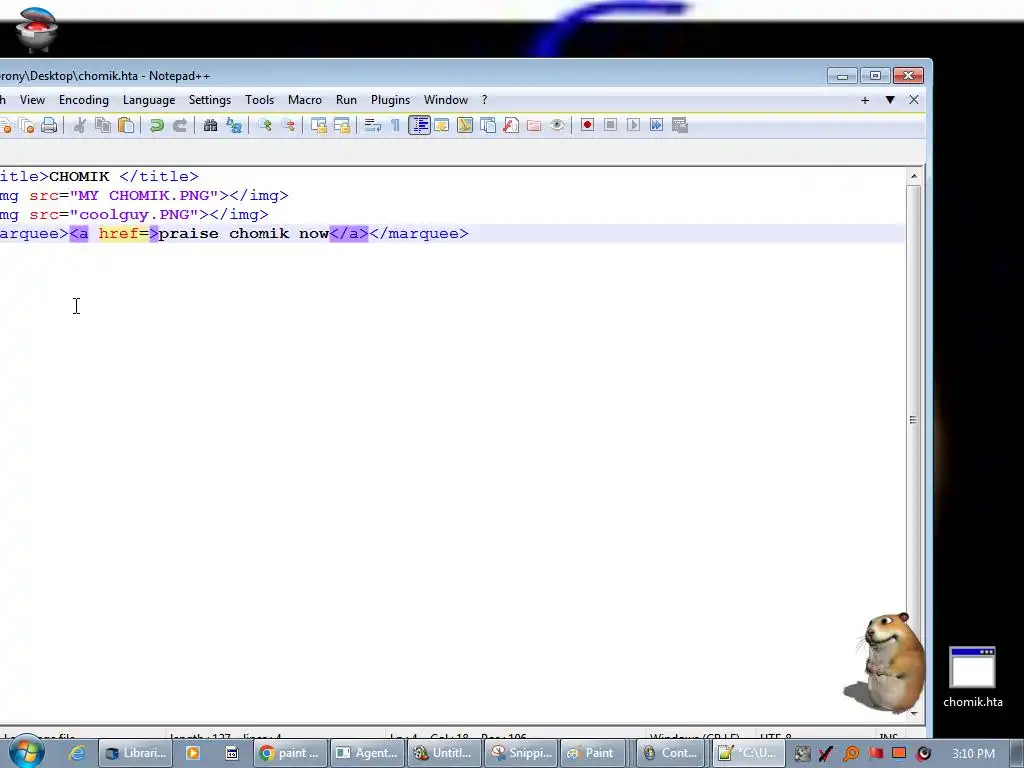Click the plus button in the menu bar
Screen dimensions: 1024x768
click(865, 100)
